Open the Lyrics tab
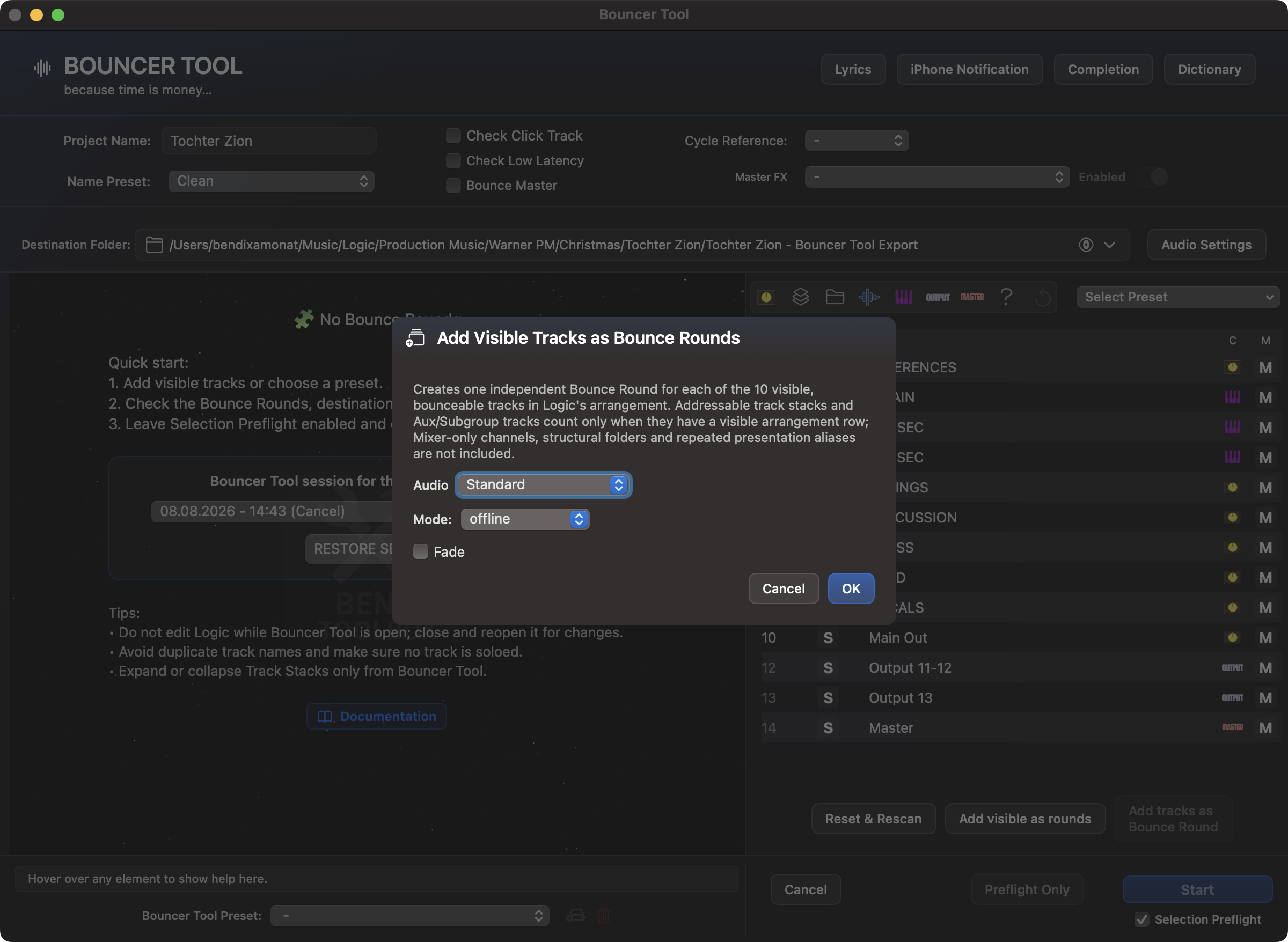This screenshot has width=1288, height=942. 853,69
